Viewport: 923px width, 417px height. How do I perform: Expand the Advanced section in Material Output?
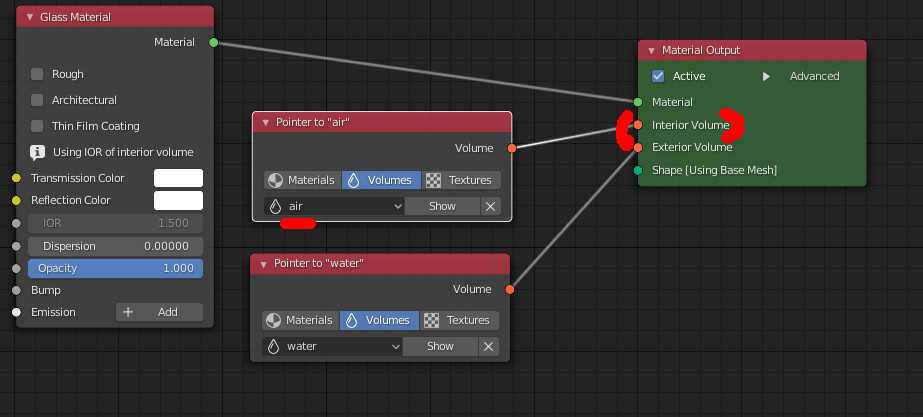pyautogui.click(x=766, y=77)
